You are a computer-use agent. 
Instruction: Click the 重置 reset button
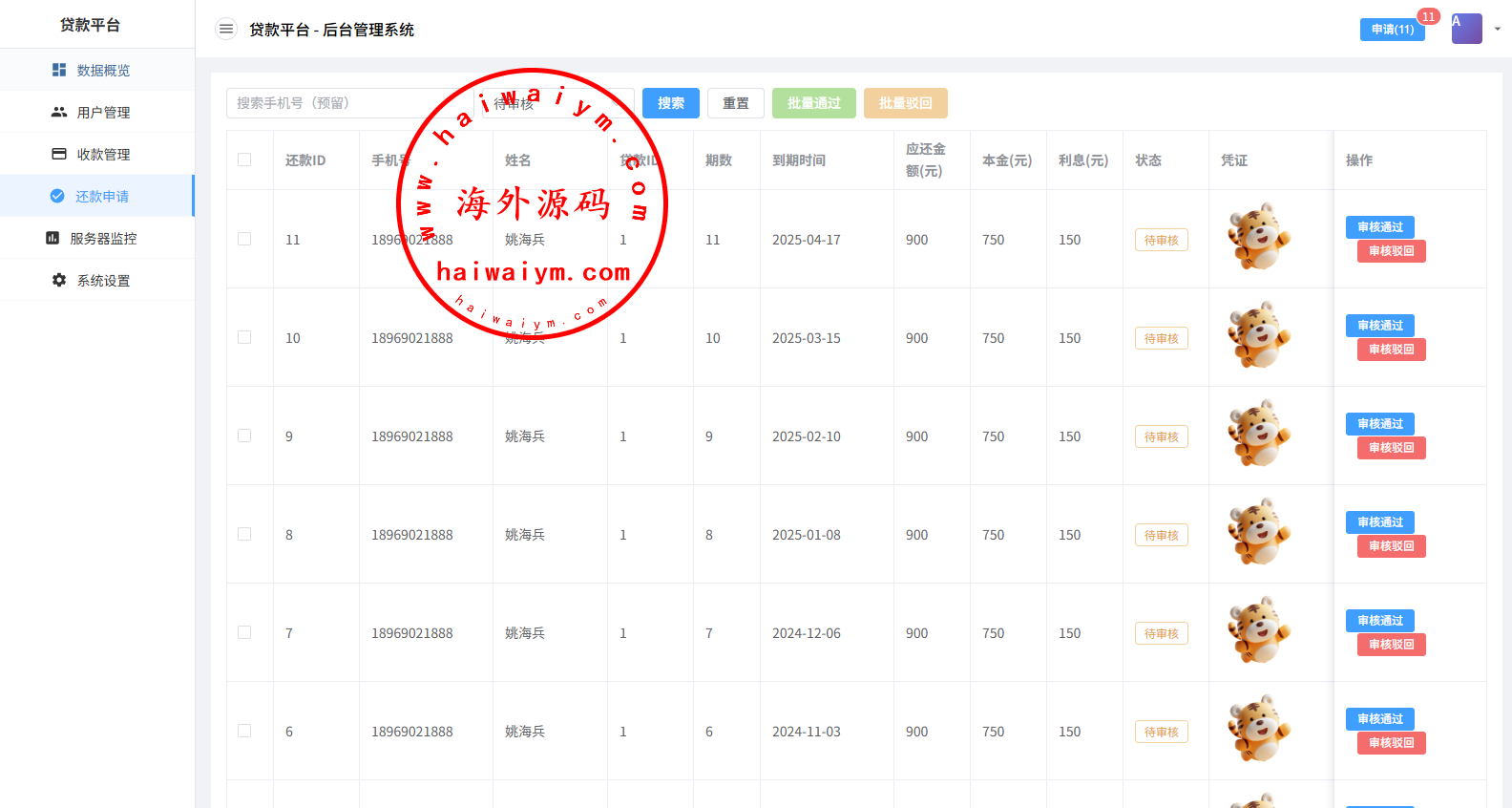pyautogui.click(x=735, y=103)
